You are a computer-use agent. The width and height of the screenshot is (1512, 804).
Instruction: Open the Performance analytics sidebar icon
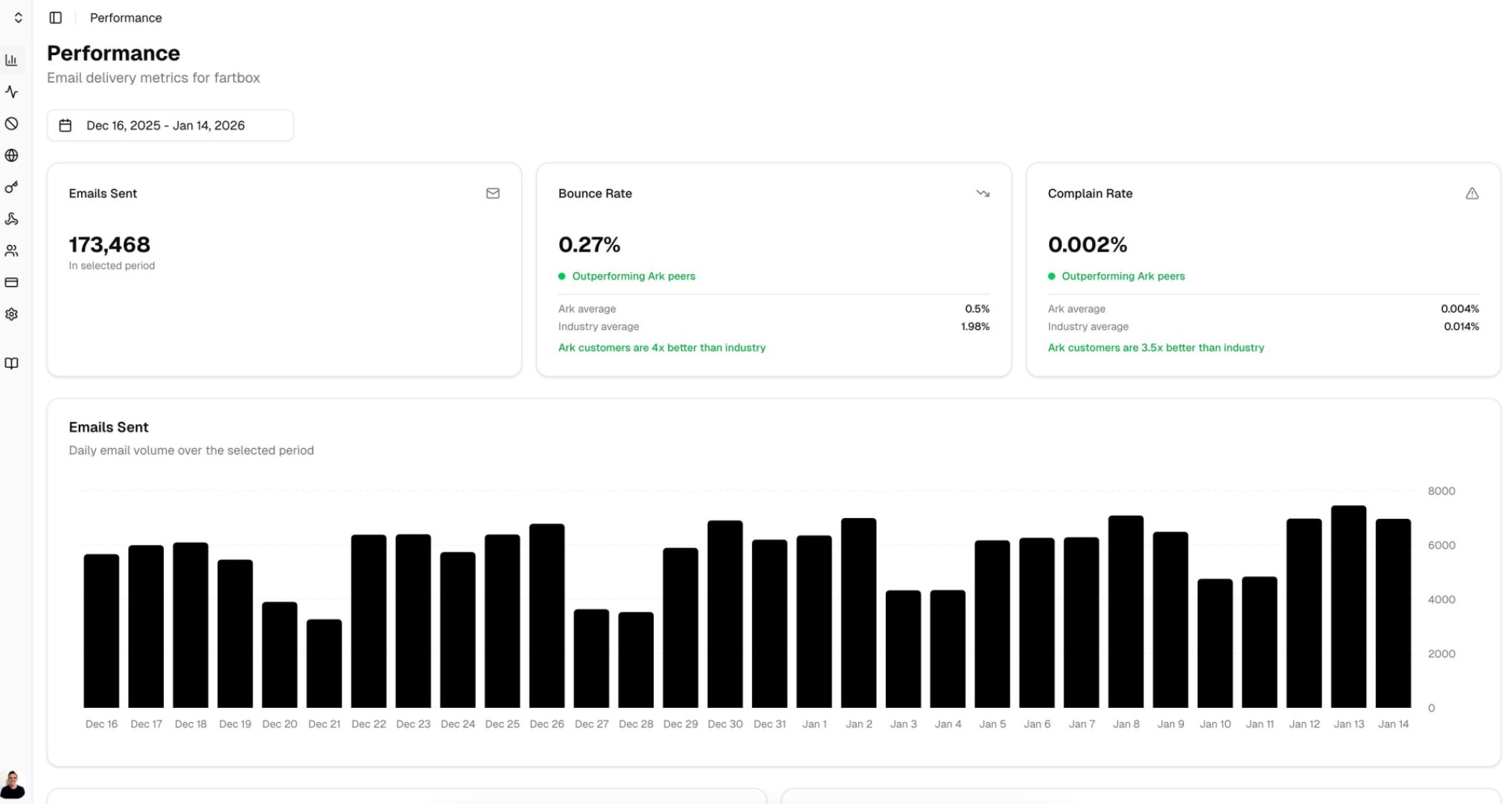coord(12,60)
